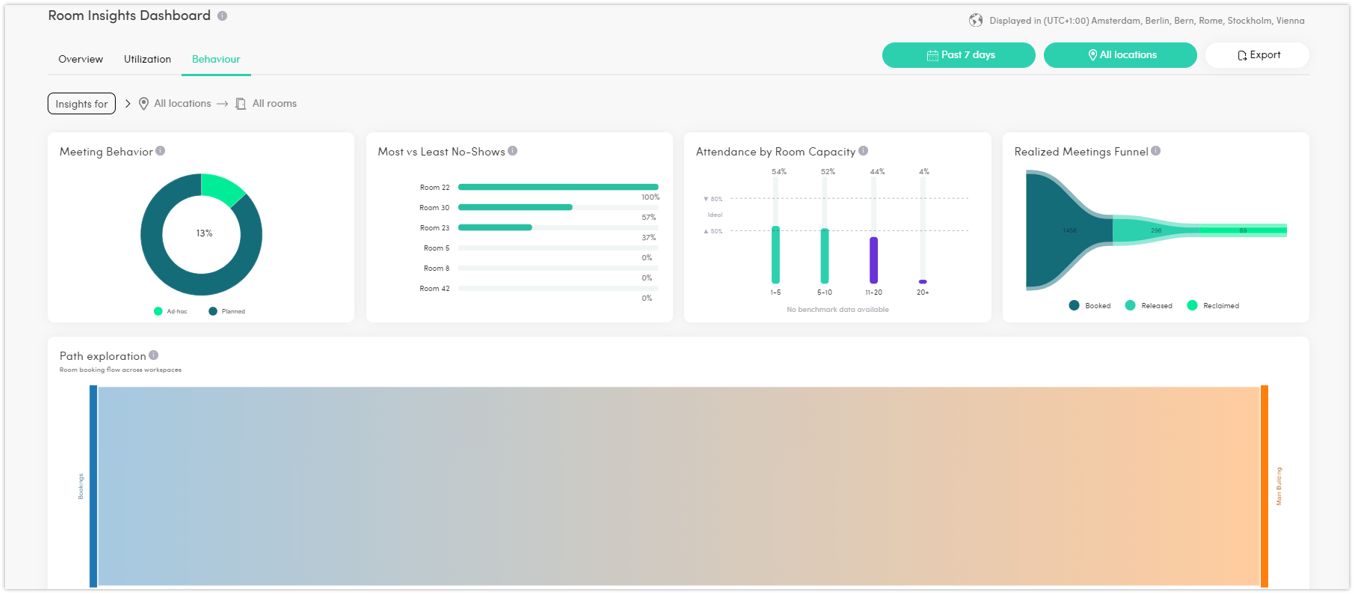The height and width of the screenshot is (594, 1354).
Task: Open the Meeting Behavior info tooltip
Action: [x=160, y=151]
